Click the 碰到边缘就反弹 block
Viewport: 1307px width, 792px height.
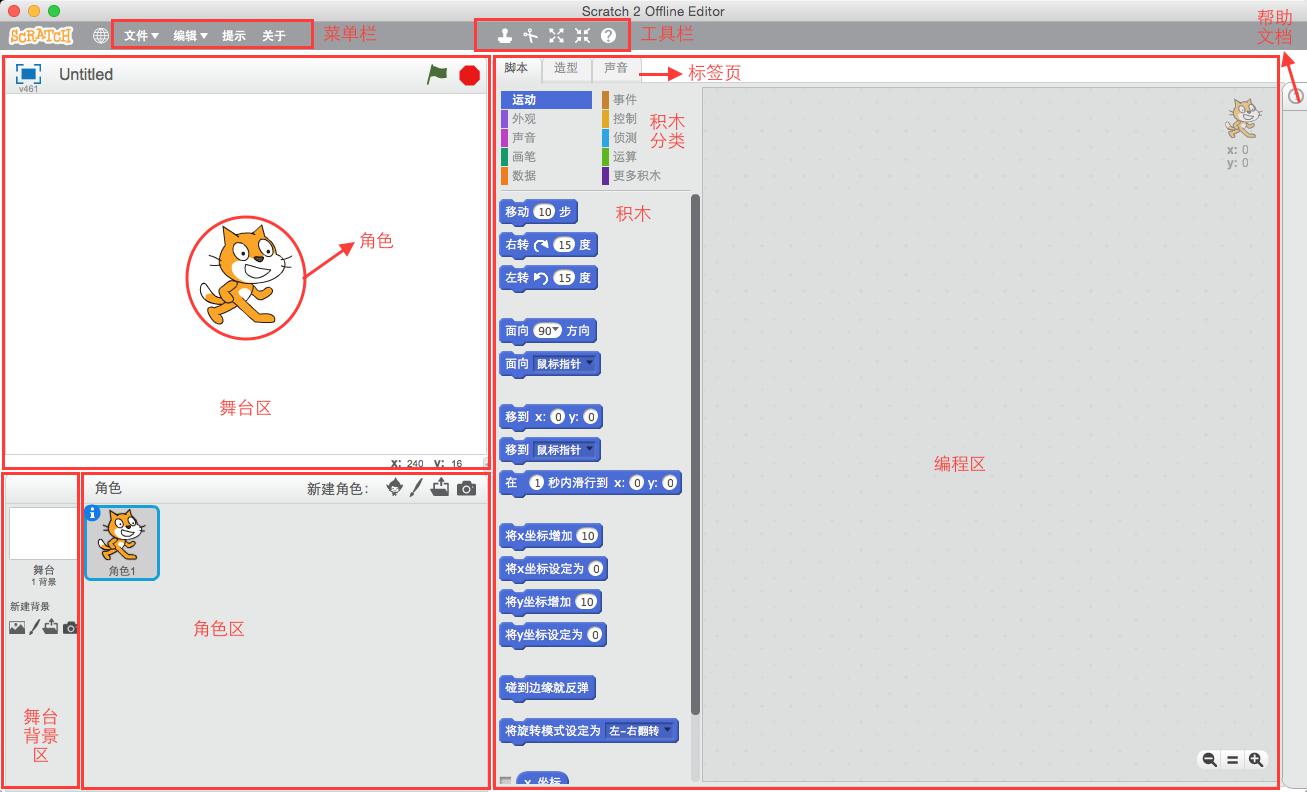point(549,688)
